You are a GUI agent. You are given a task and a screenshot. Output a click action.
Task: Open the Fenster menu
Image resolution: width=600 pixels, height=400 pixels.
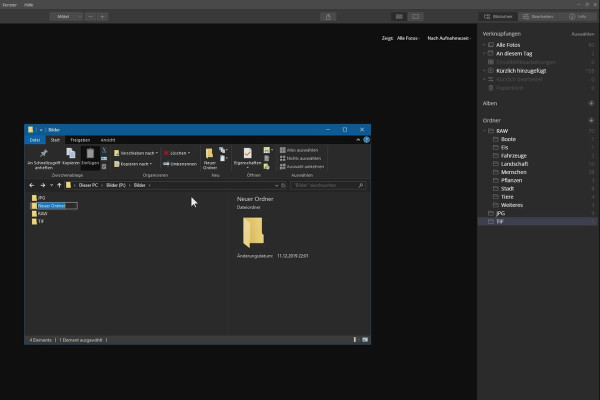click(10, 5)
